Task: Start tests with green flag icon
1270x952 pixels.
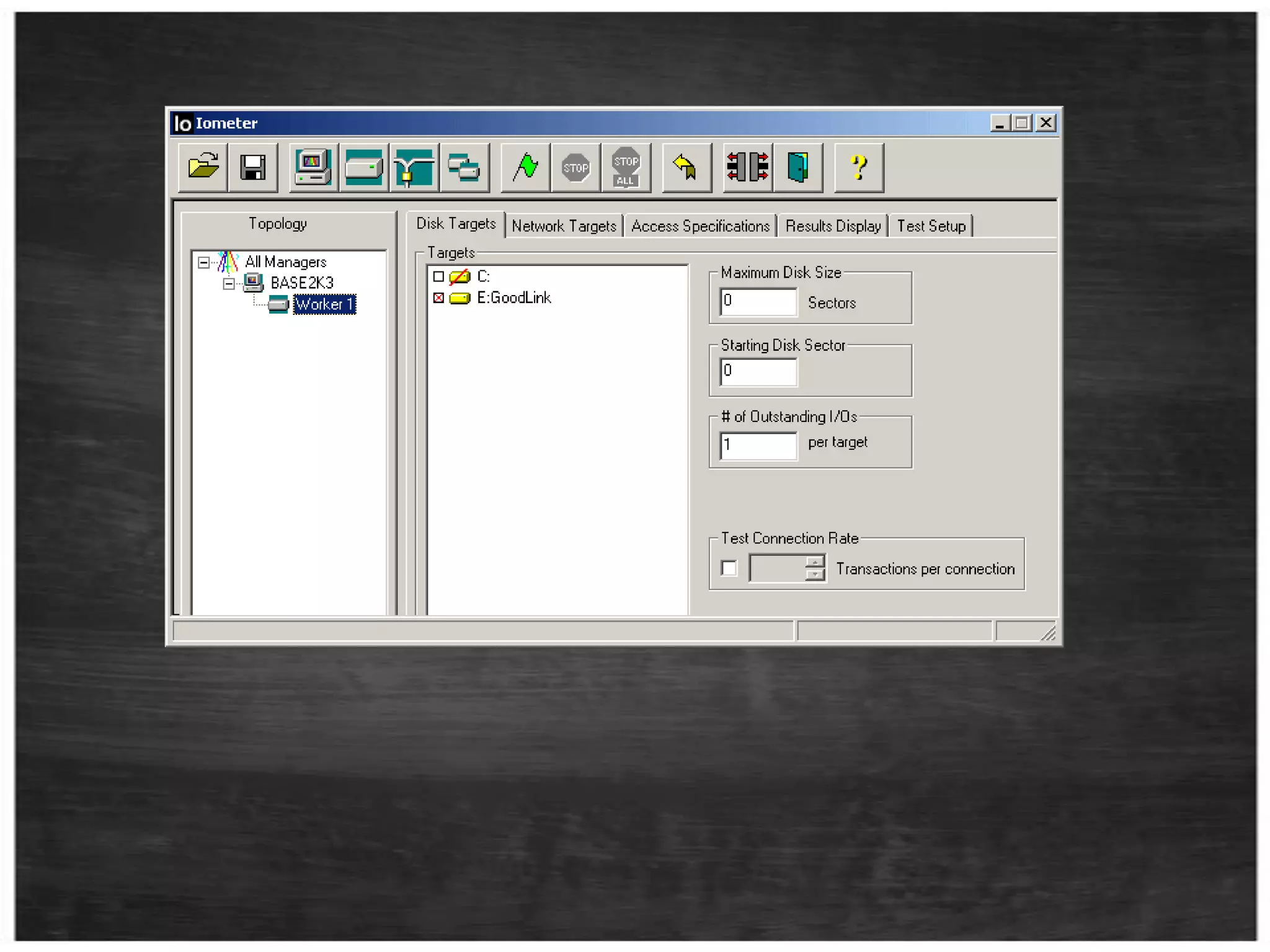Action: (526, 167)
